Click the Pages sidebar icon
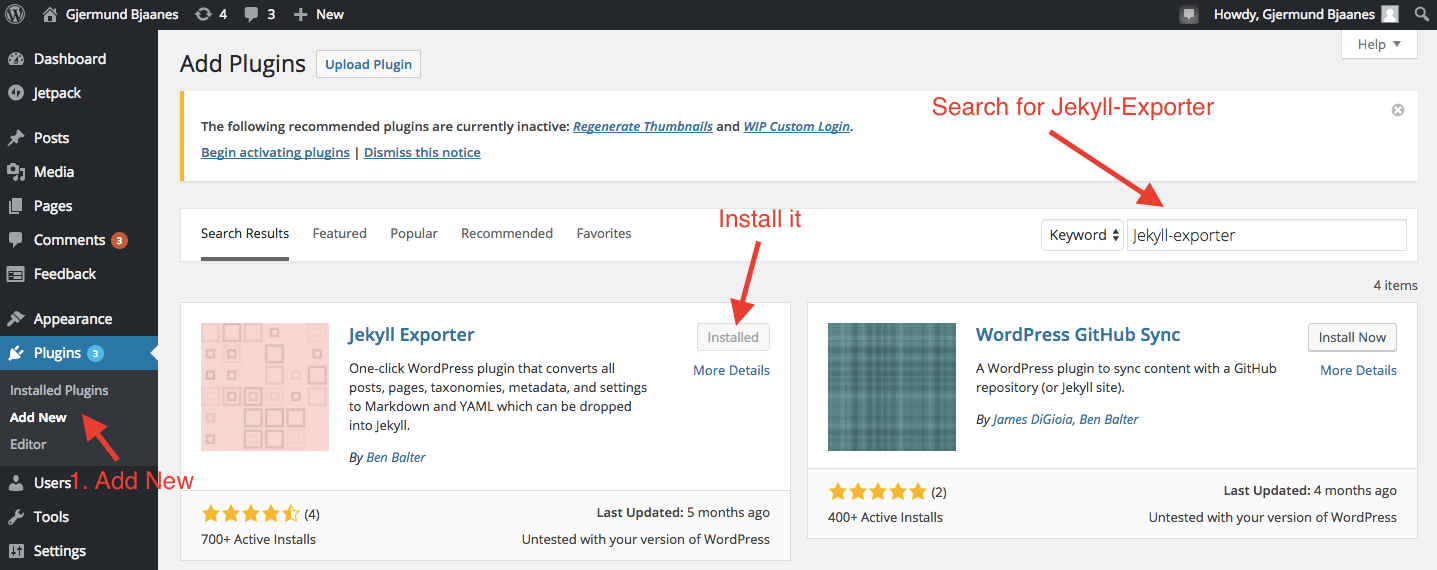1437x570 pixels. pos(16,206)
